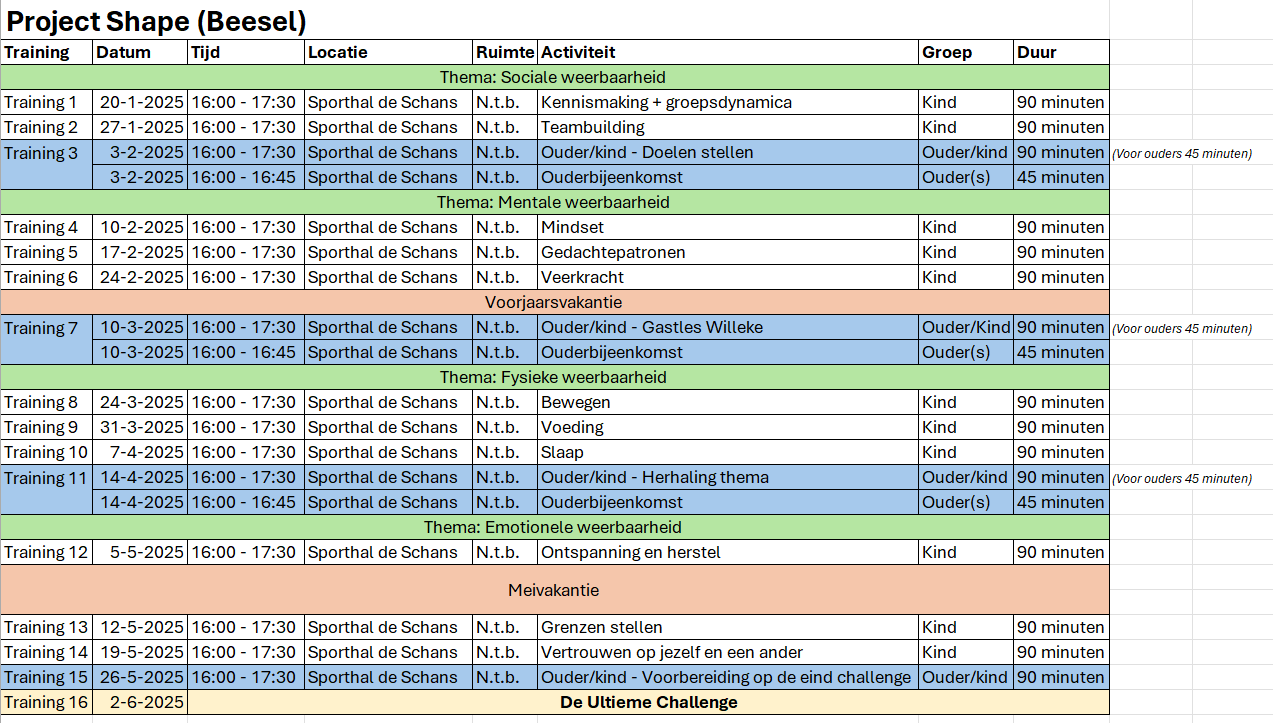Click the "Training 9" cell
This screenshot has width=1273, height=723.
(47, 427)
